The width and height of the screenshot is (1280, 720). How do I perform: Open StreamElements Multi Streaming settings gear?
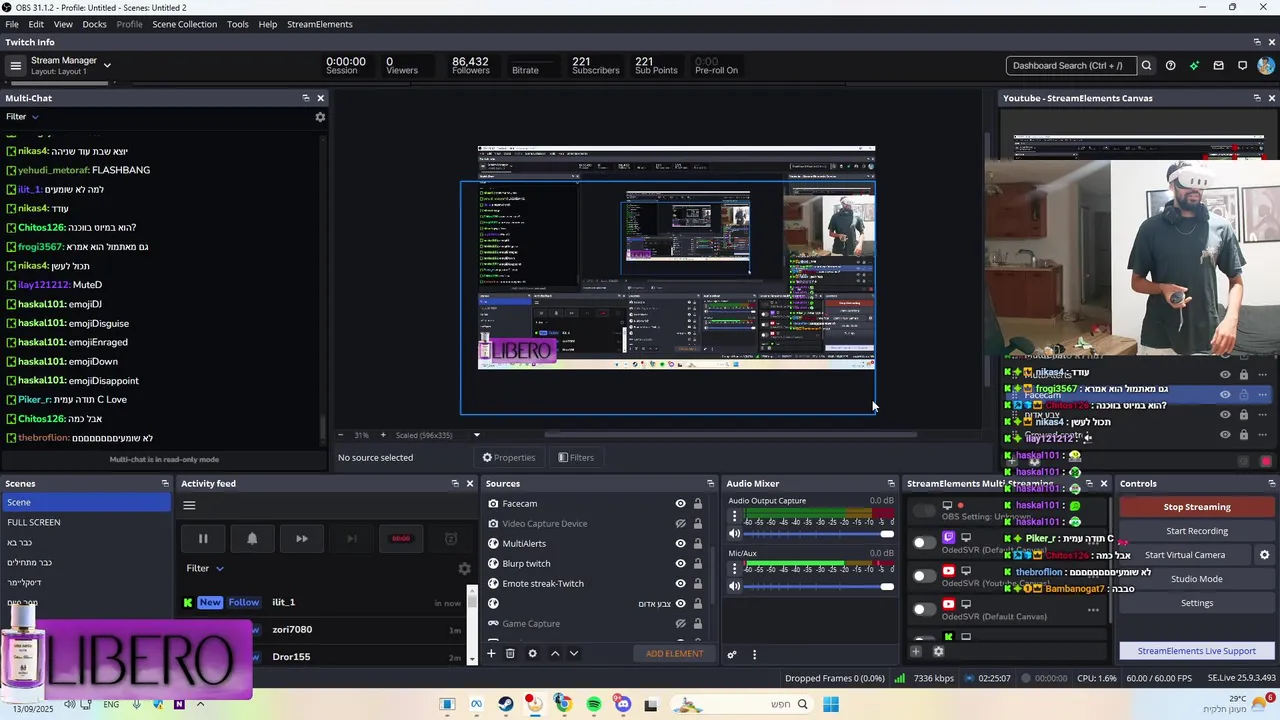938,652
